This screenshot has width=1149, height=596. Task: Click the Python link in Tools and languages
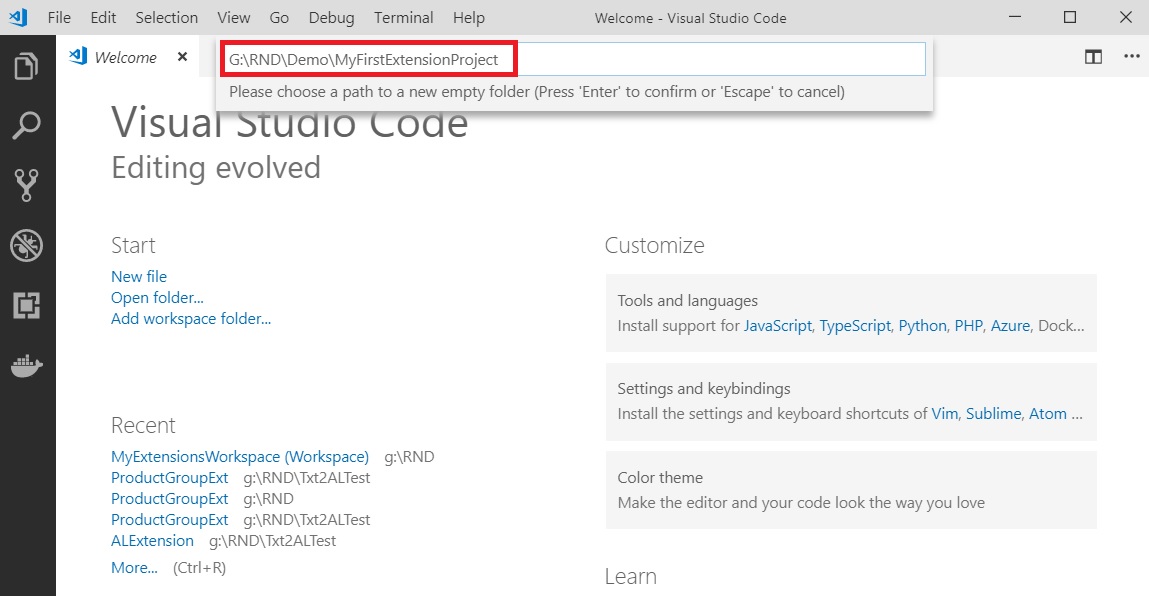(x=922, y=325)
